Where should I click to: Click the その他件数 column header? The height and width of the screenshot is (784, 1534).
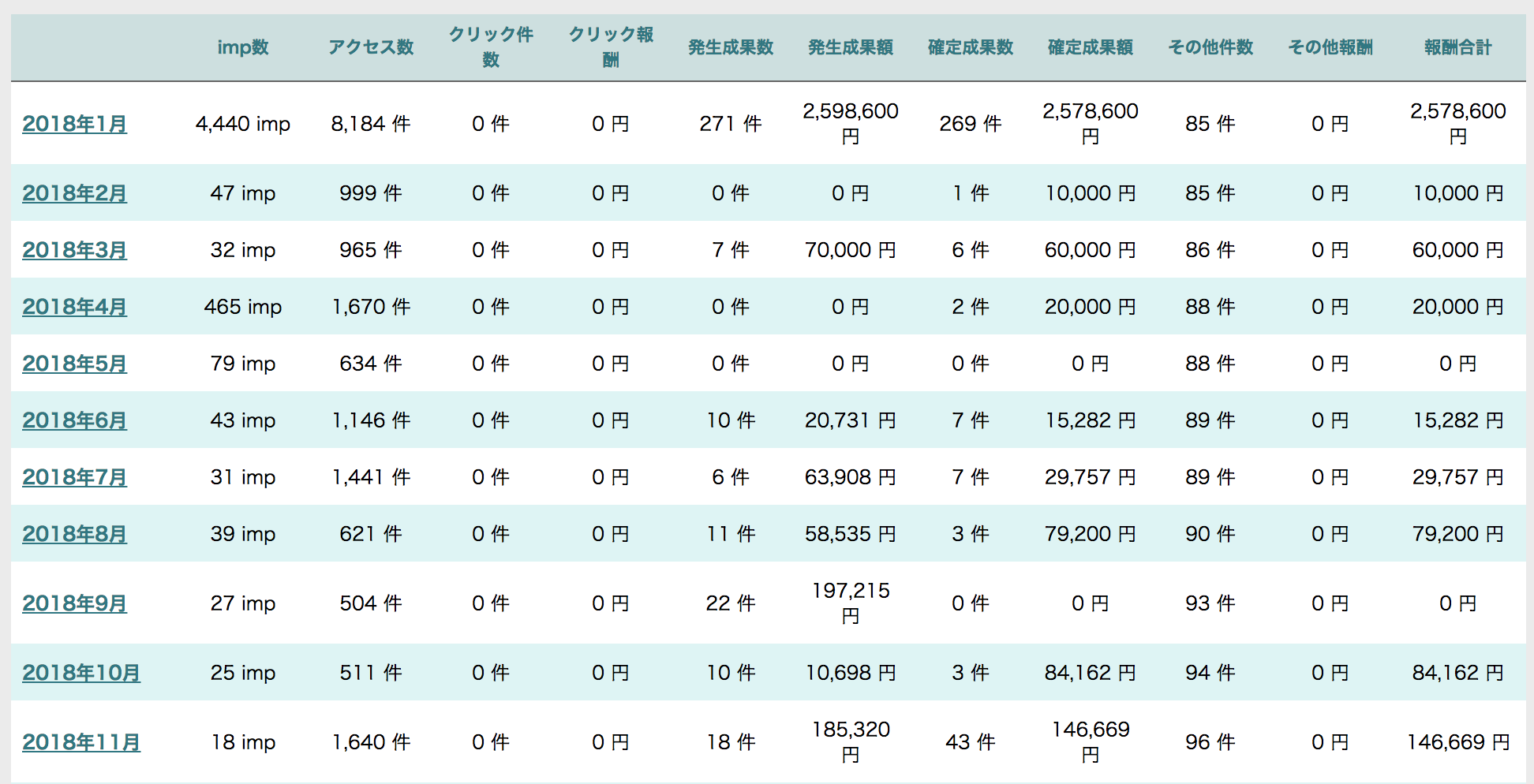tap(1210, 47)
